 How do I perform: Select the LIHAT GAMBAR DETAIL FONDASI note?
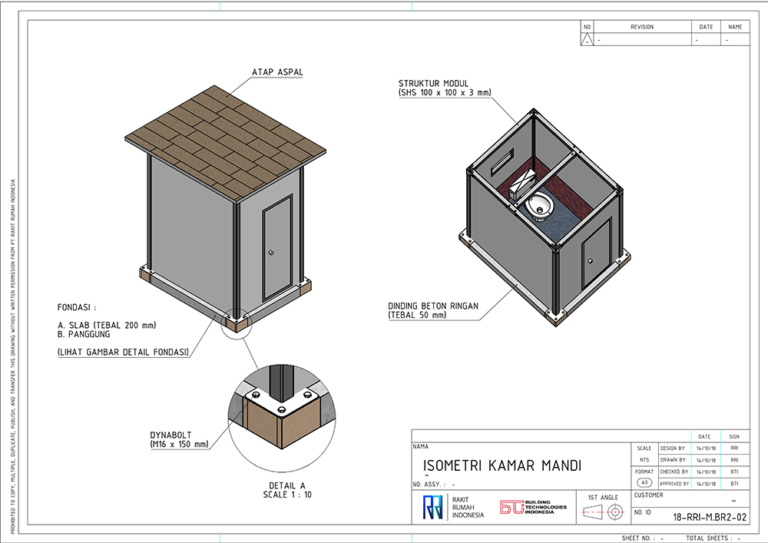[123, 353]
